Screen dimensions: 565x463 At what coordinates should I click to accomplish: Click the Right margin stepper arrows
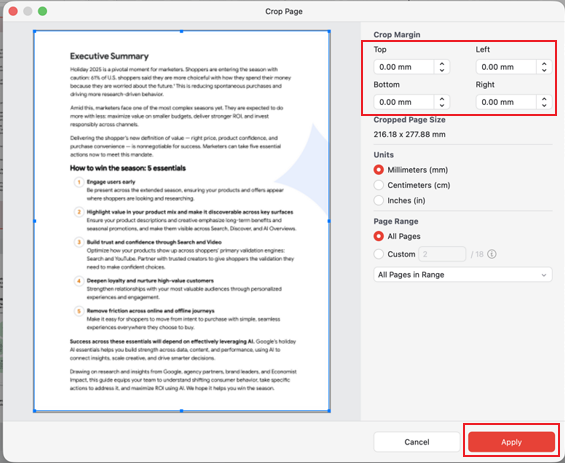coord(544,102)
